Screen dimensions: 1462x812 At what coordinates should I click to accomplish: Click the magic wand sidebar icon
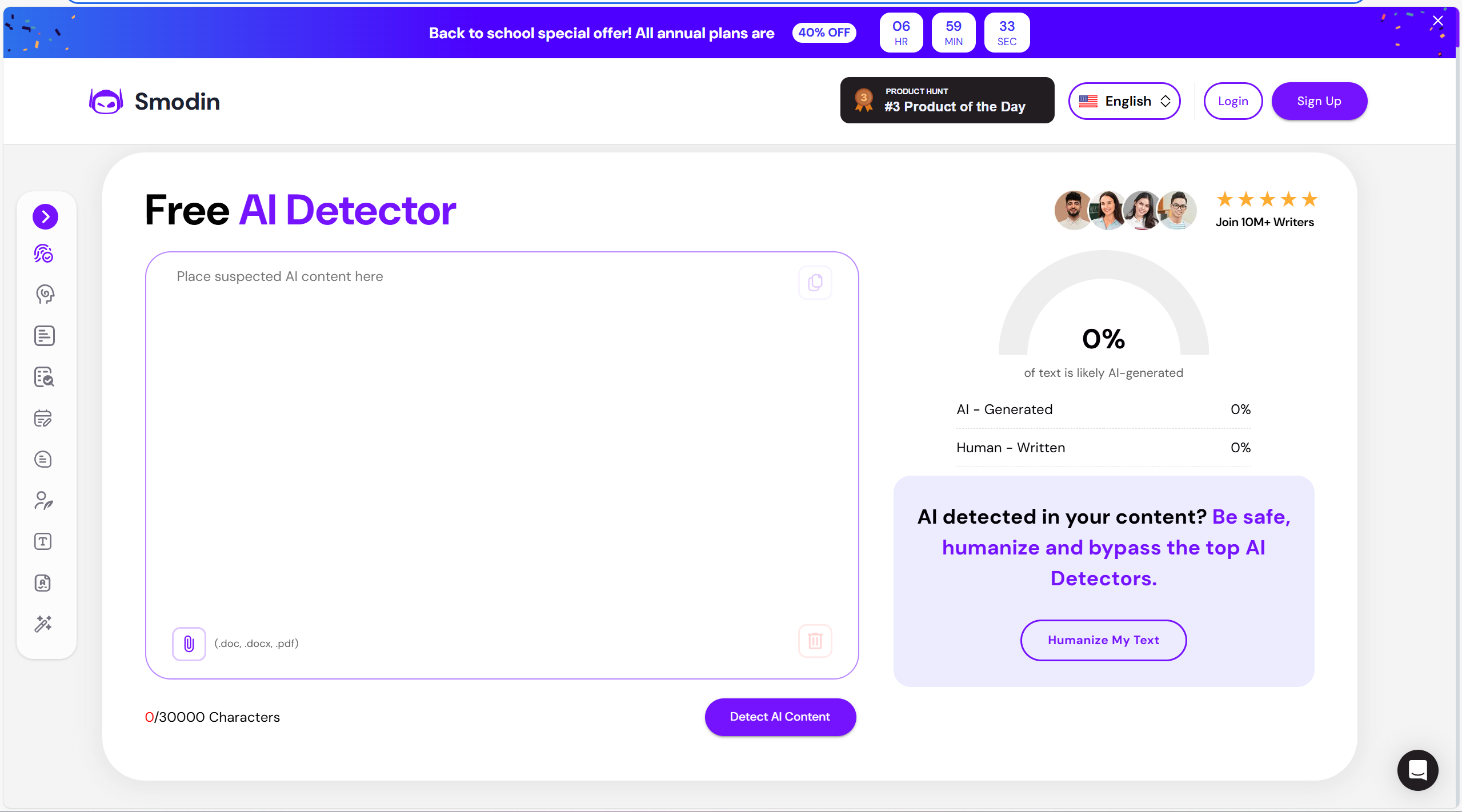[44, 624]
